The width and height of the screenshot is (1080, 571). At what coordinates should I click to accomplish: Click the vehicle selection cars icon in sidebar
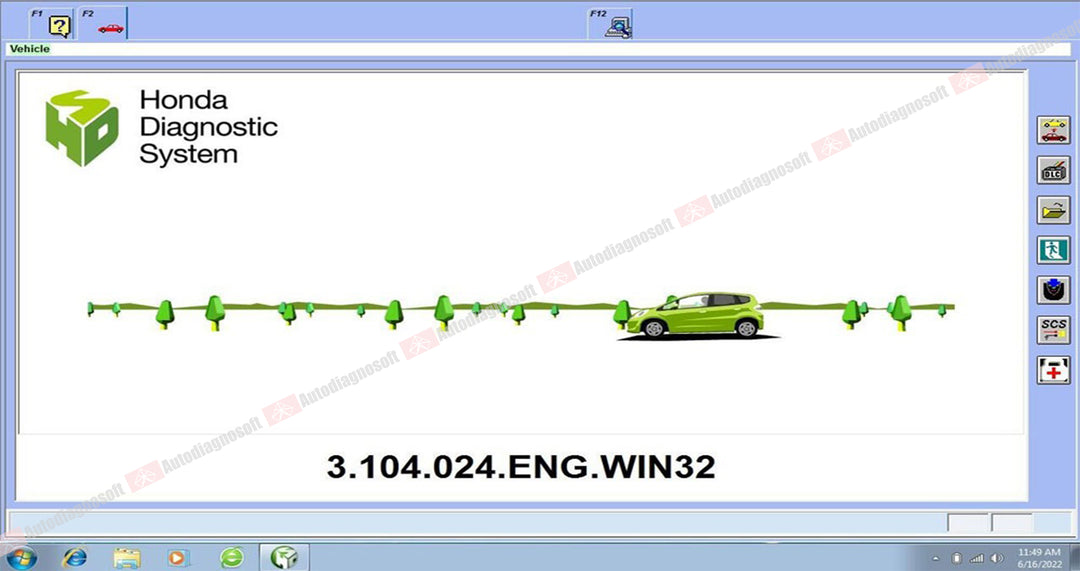pos(1054,130)
